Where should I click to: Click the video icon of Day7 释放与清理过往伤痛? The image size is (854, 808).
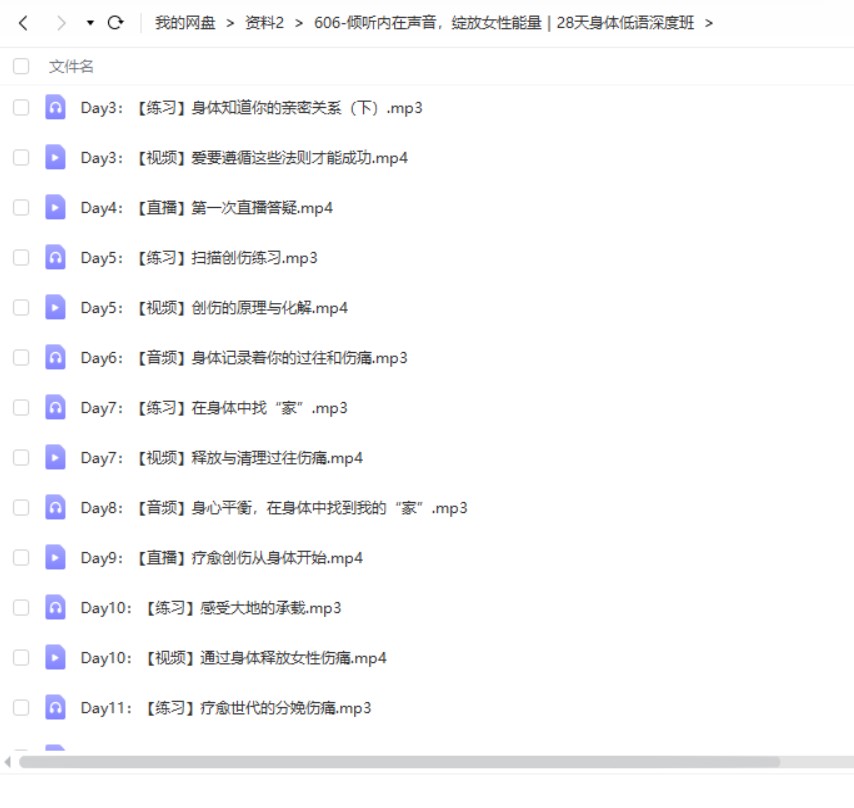[x=55, y=457]
